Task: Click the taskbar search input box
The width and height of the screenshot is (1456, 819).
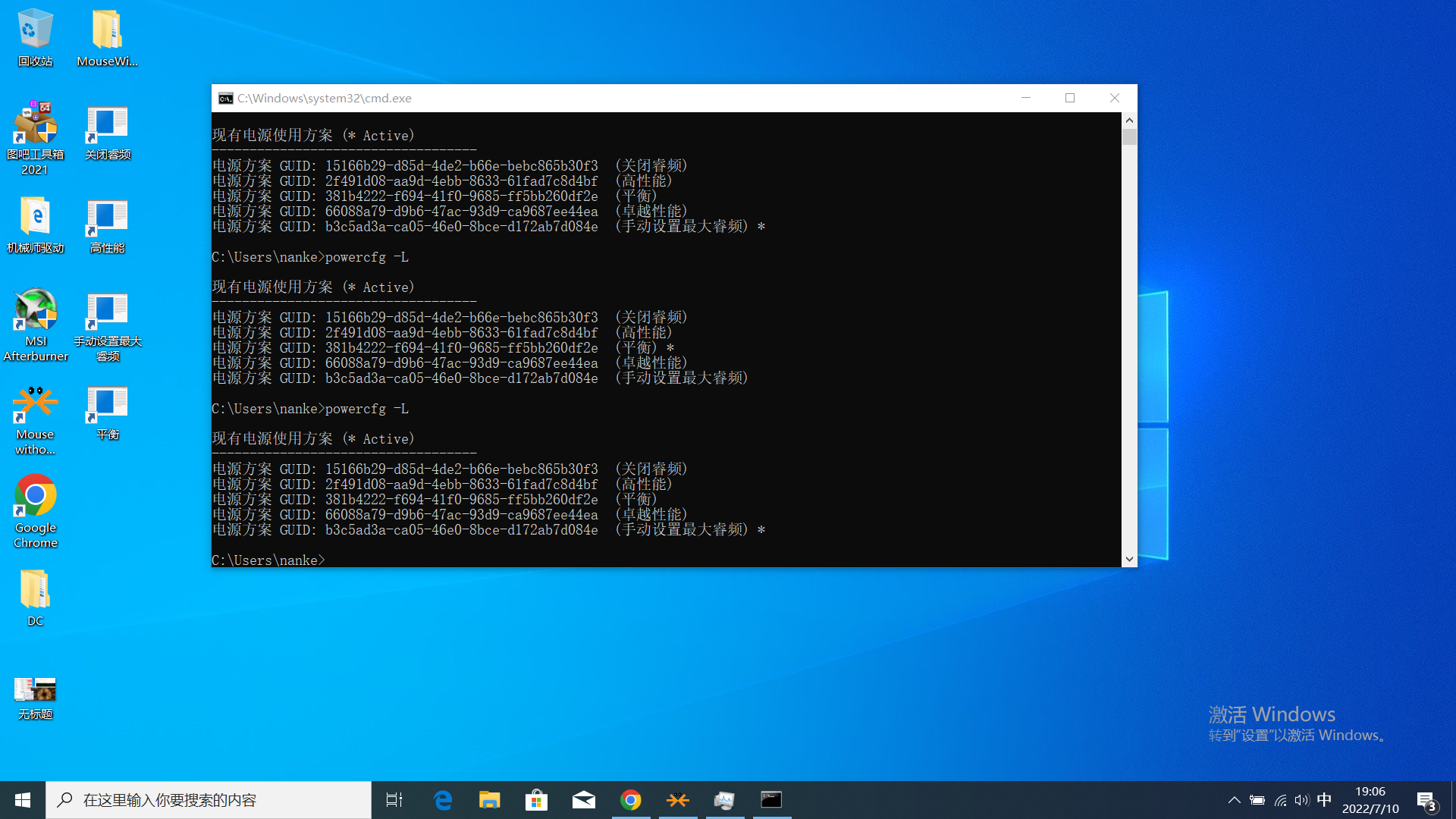Action: click(x=209, y=800)
